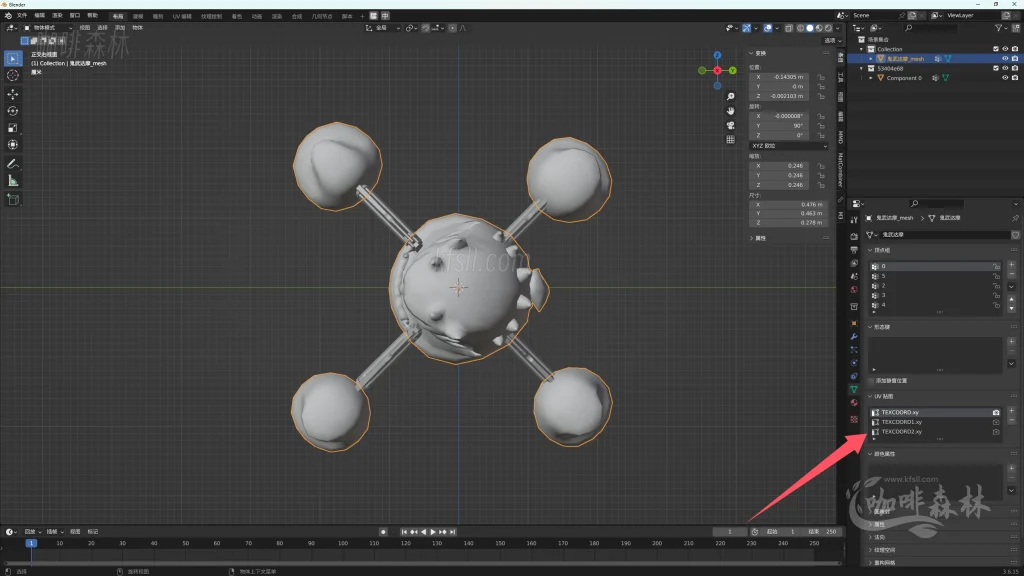Open the 文件 (File) menu
This screenshot has height=576, width=1024.
point(22,16)
